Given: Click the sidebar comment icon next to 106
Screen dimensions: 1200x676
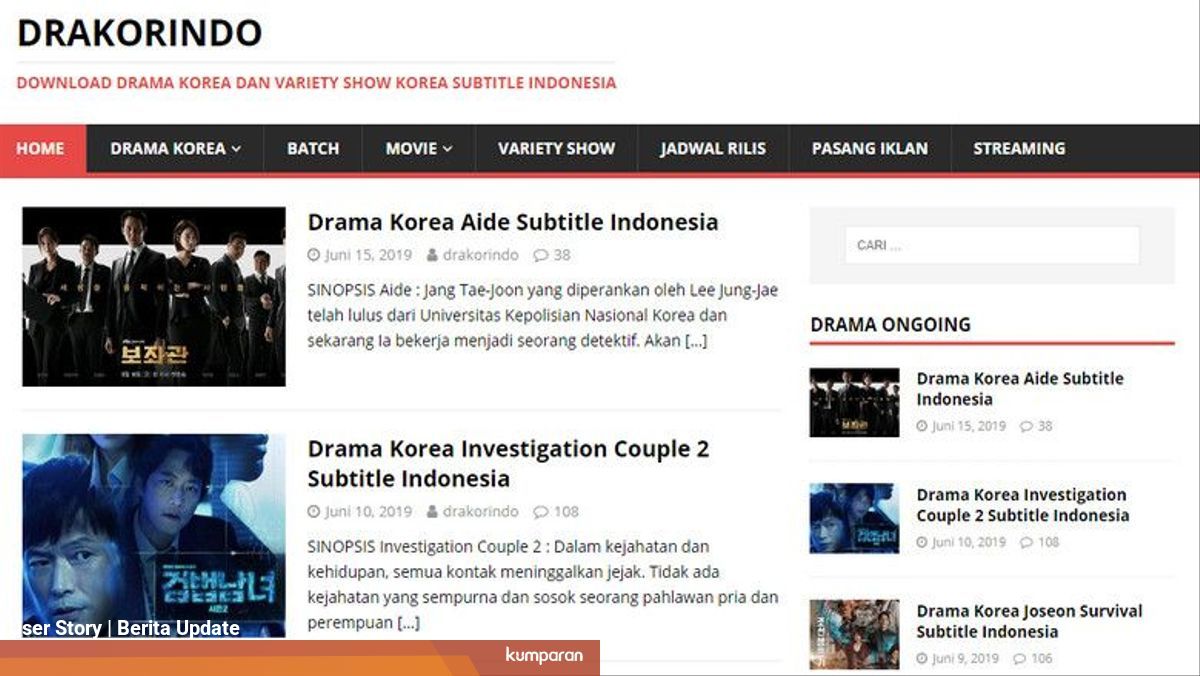Looking at the screenshot, I should pyautogui.click(x=1019, y=658).
